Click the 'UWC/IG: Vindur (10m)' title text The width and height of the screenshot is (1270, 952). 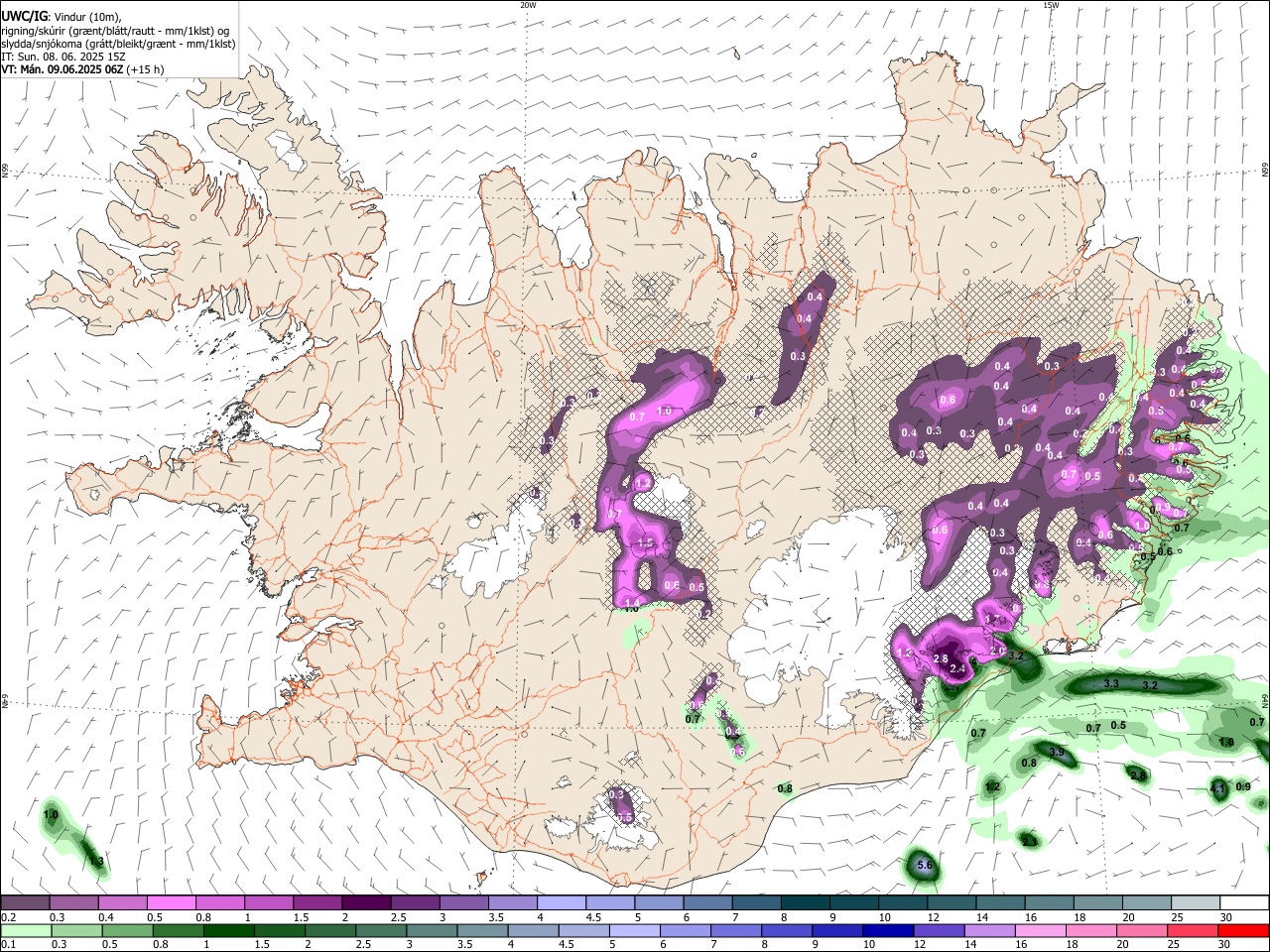coord(62,17)
